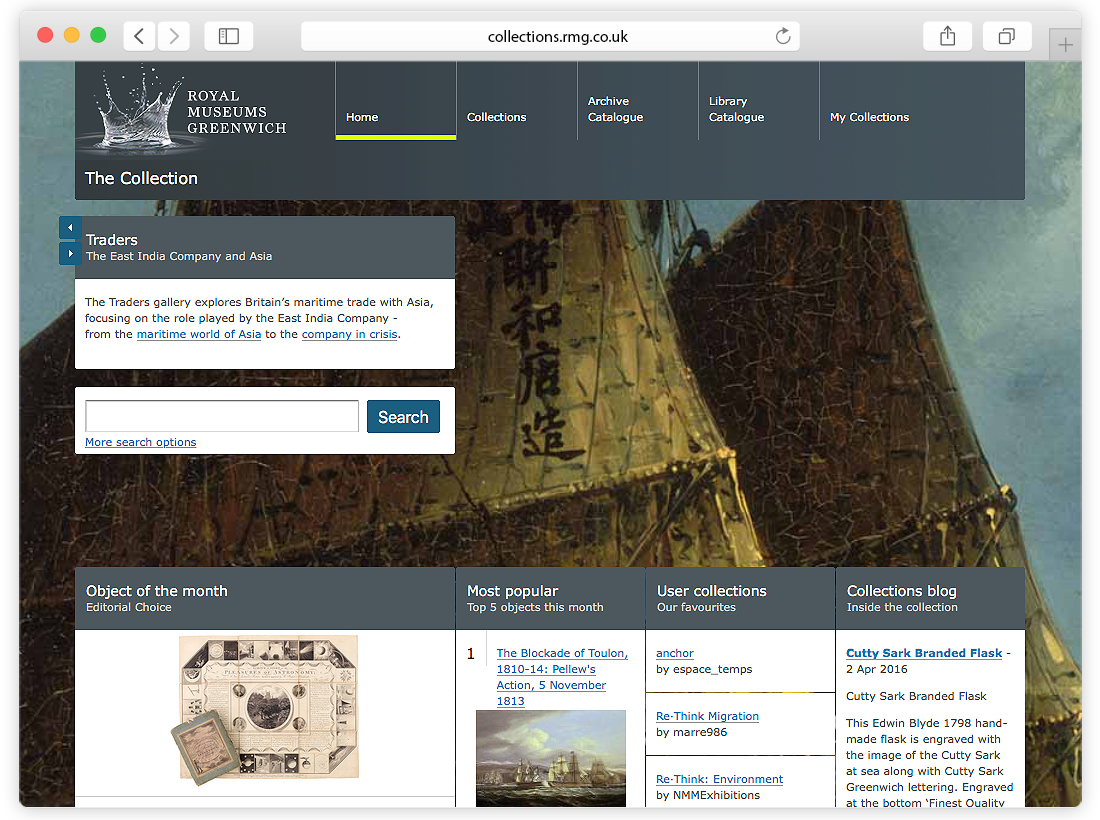Open a new browser tab
This screenshot has width=1100, height=820.
[1065, 45]
